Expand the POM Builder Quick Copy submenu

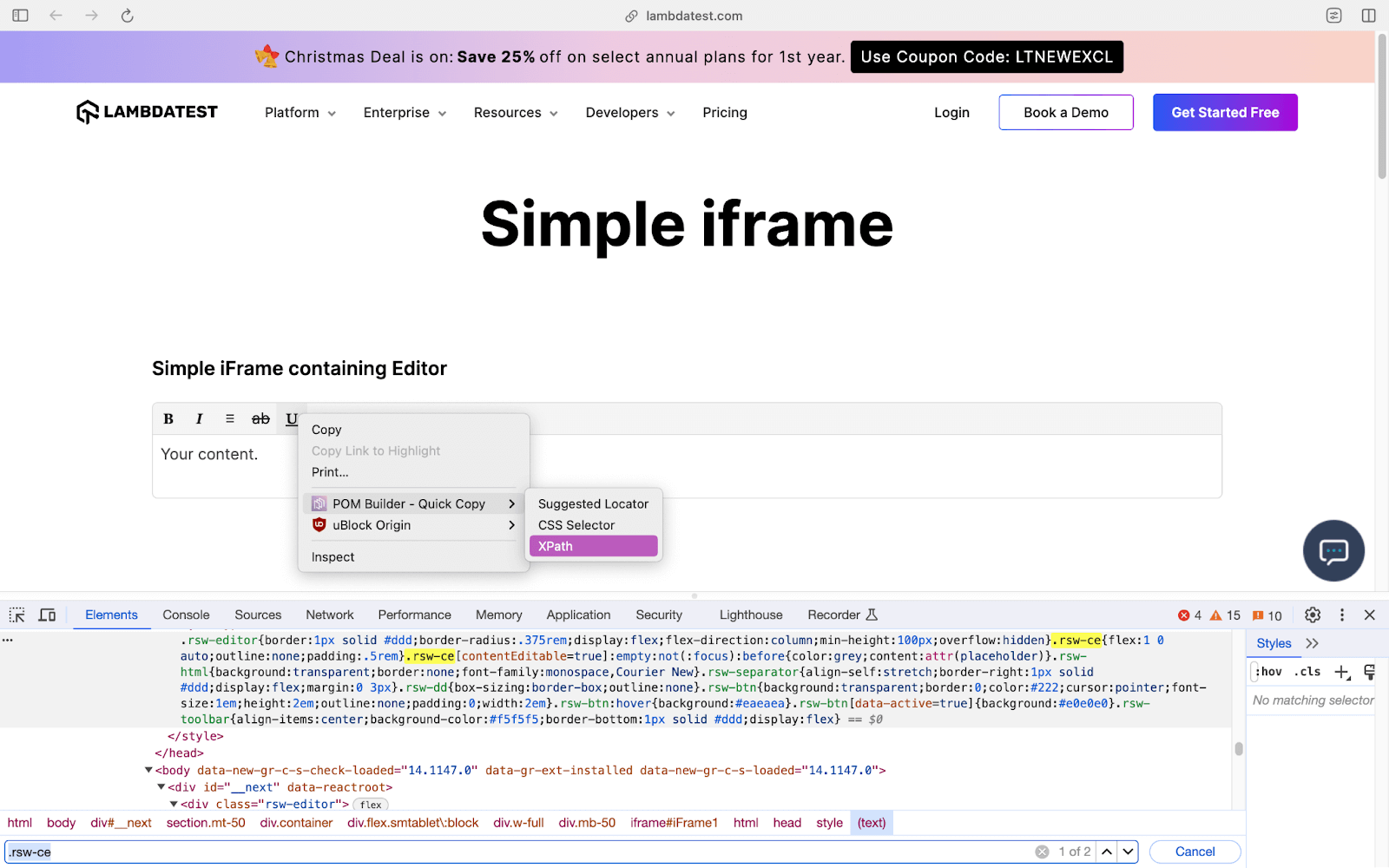(410, 503)
